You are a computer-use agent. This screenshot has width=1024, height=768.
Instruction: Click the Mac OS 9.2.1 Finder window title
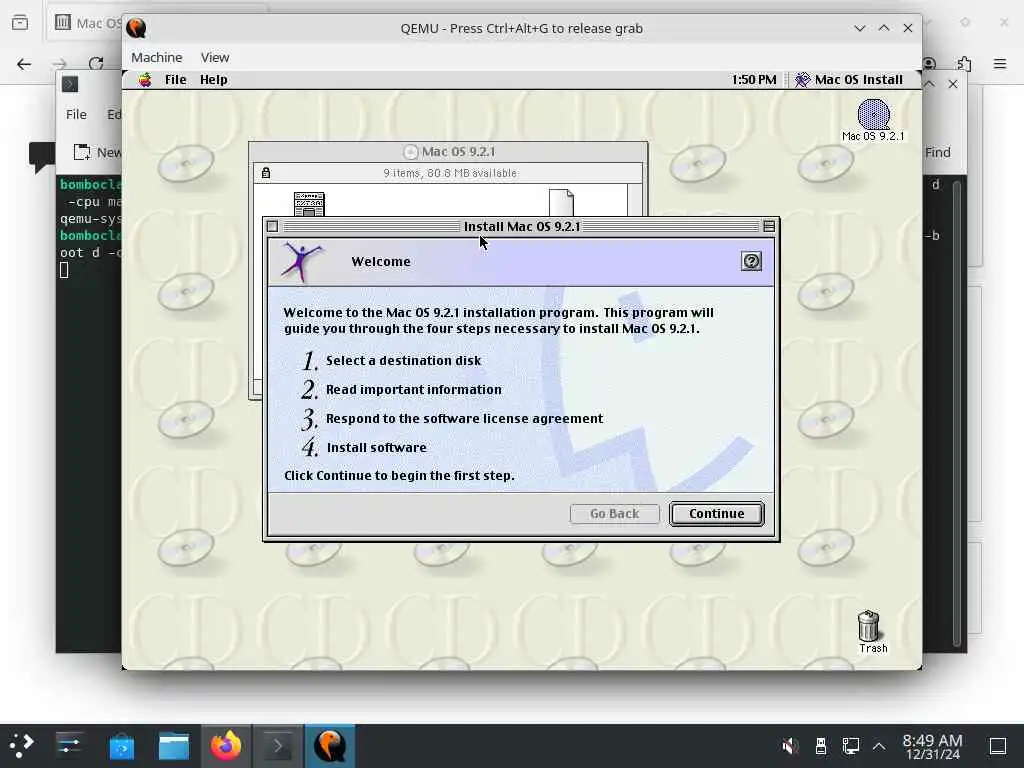click(x=458, y=152)
